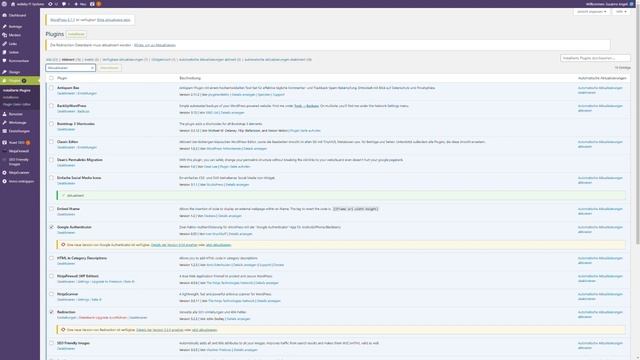640x360 pixels.
Task: Uncheck the Google Authenticator checkbox
Action: tap(51, 227)
